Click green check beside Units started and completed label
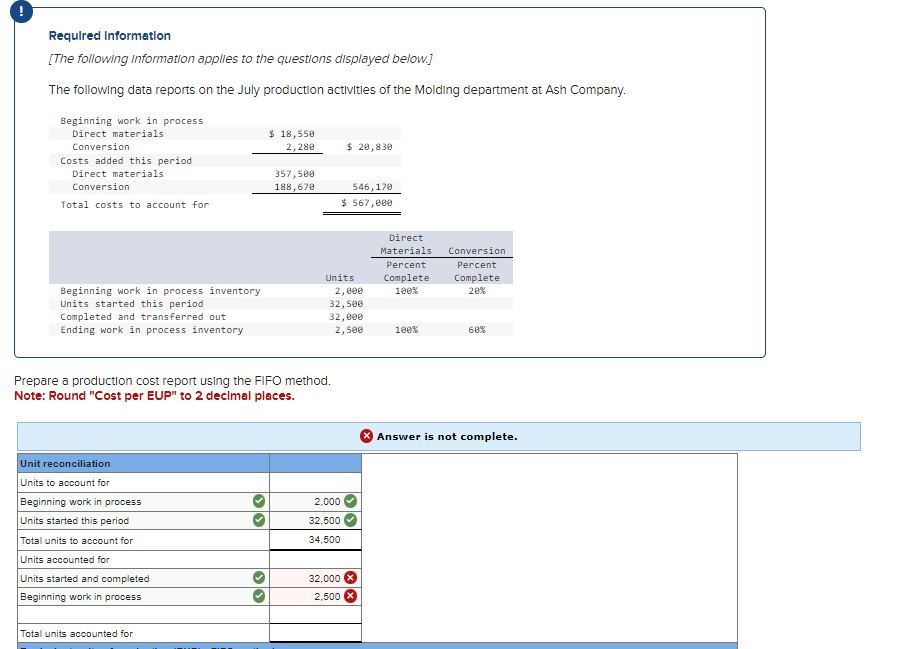 click(x=259, y=578)
